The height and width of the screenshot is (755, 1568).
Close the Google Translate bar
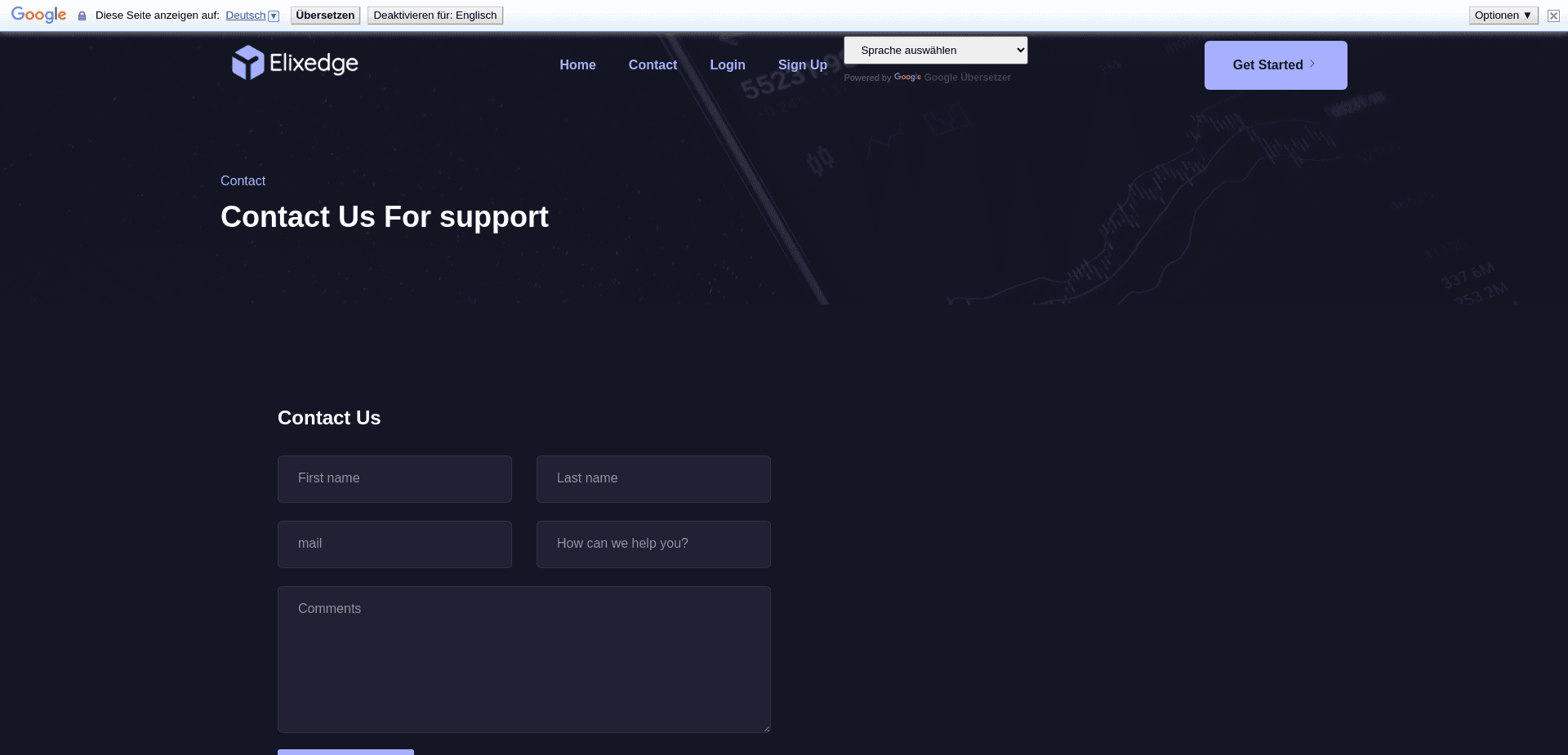[1552, 16]
